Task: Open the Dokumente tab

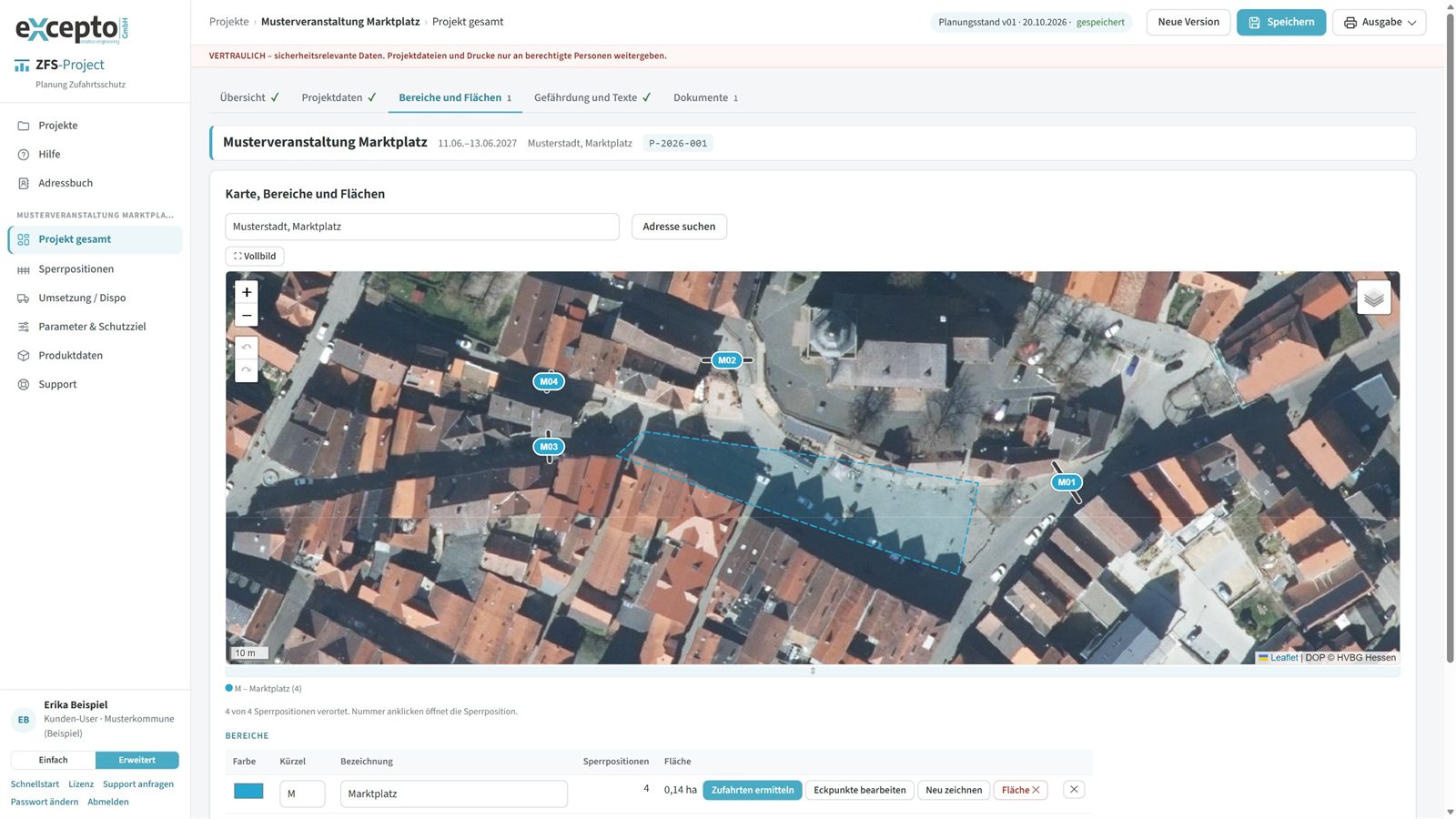Action: pyautogui.click(x=705, y=97)
